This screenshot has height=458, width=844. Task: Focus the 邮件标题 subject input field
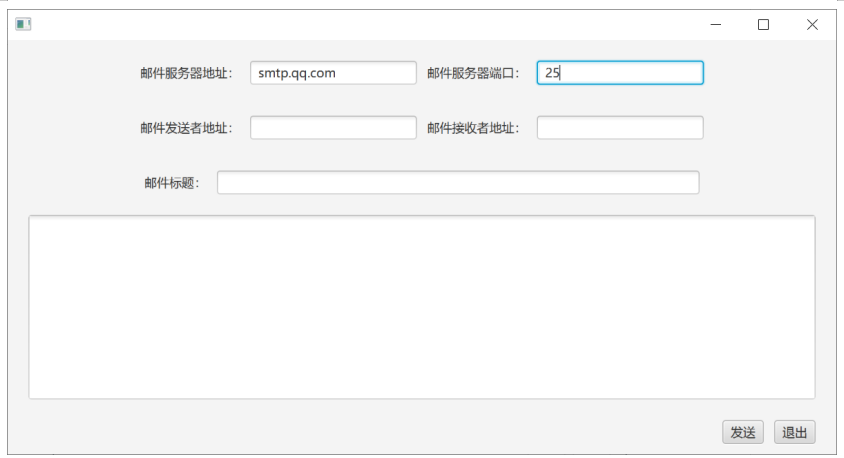[458, 183]
